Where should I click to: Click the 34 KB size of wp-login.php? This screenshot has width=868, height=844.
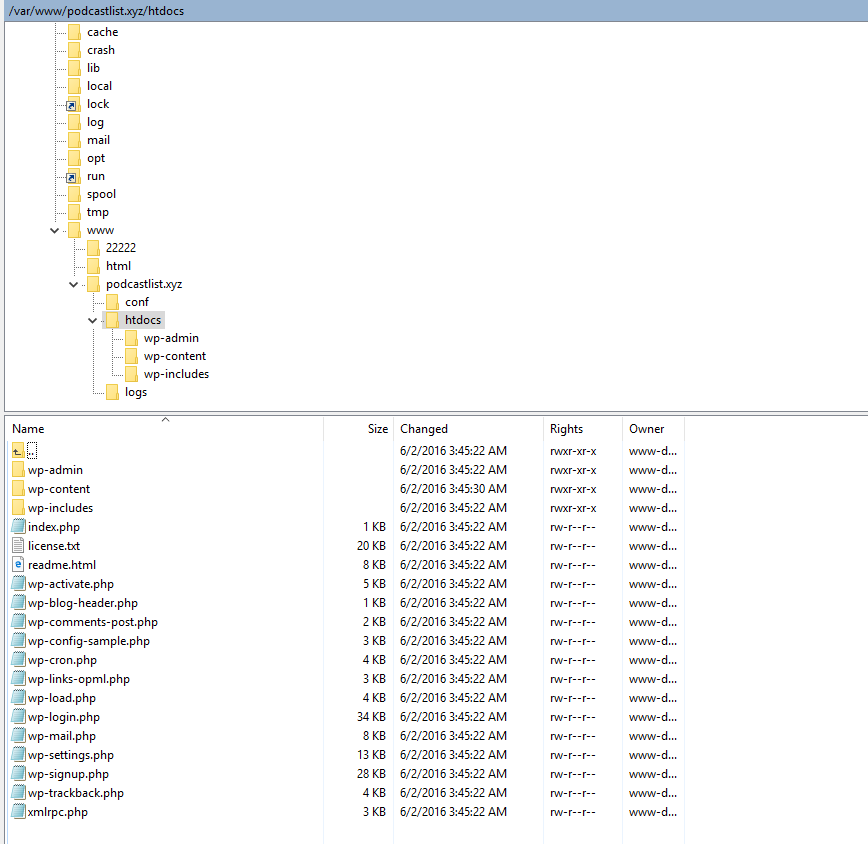[371, 717]
